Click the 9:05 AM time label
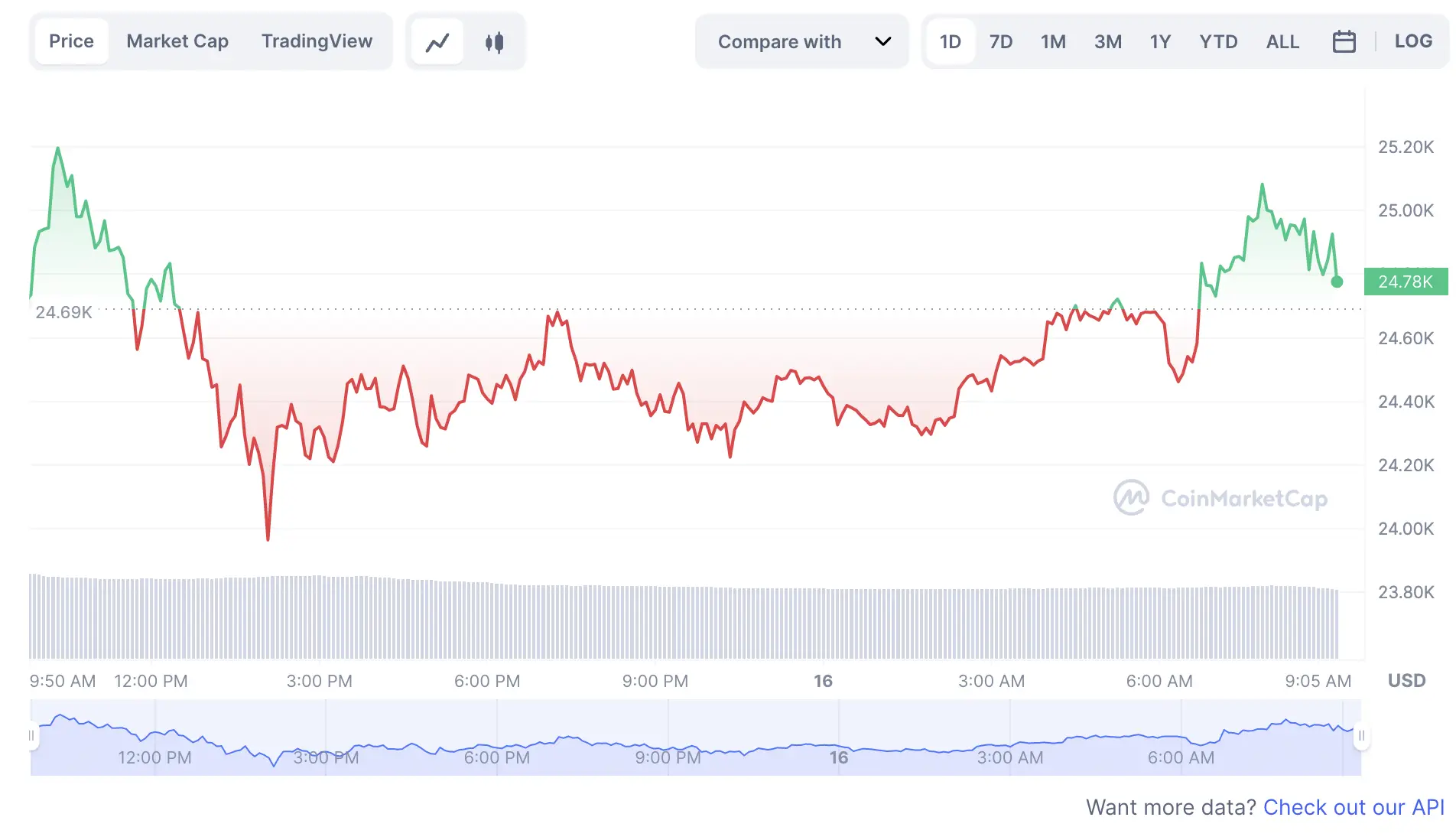 (1318, 681)
